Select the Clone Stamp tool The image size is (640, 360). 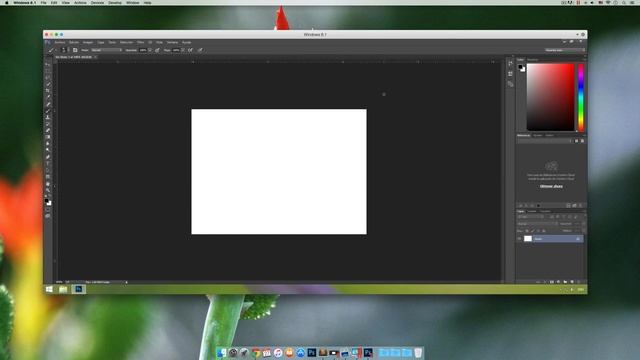(48, 117)
